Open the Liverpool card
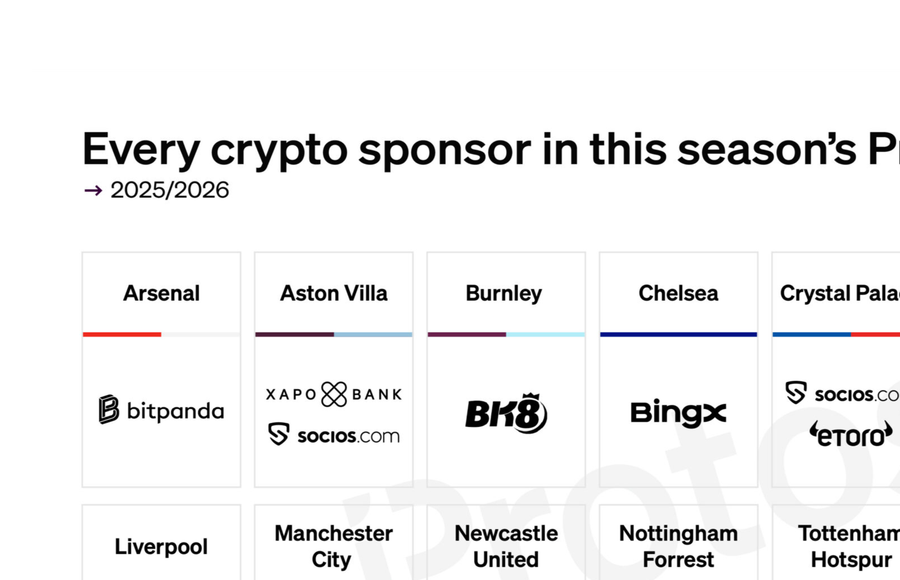 pyautogui.click(x=161, y=547)
